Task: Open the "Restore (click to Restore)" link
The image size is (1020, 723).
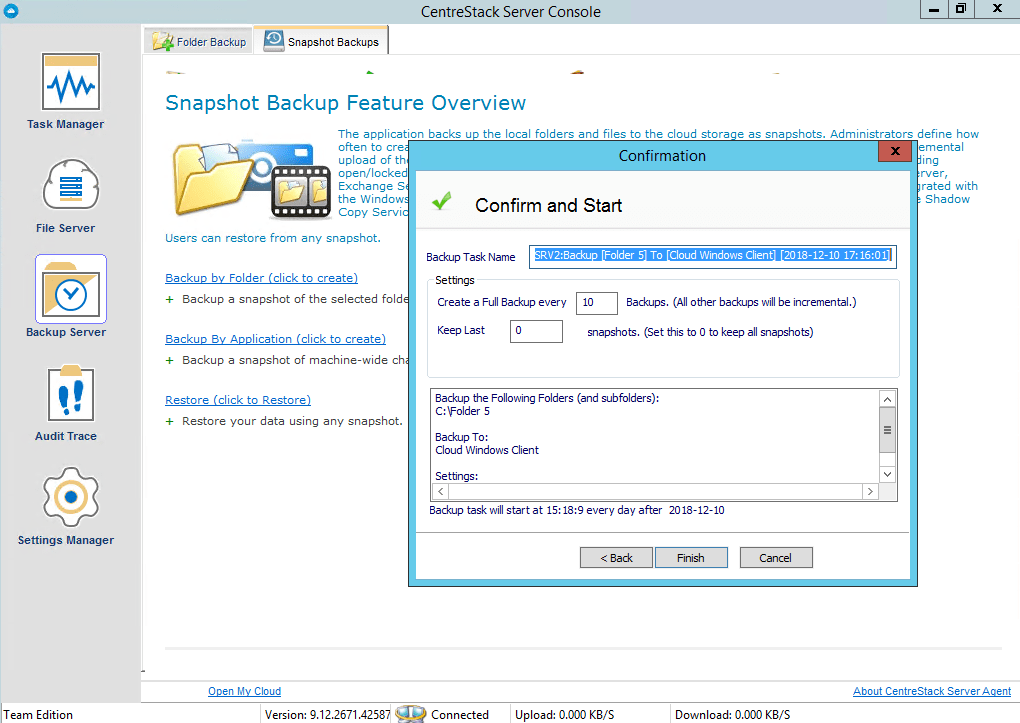Action: (x=238, y=400)
